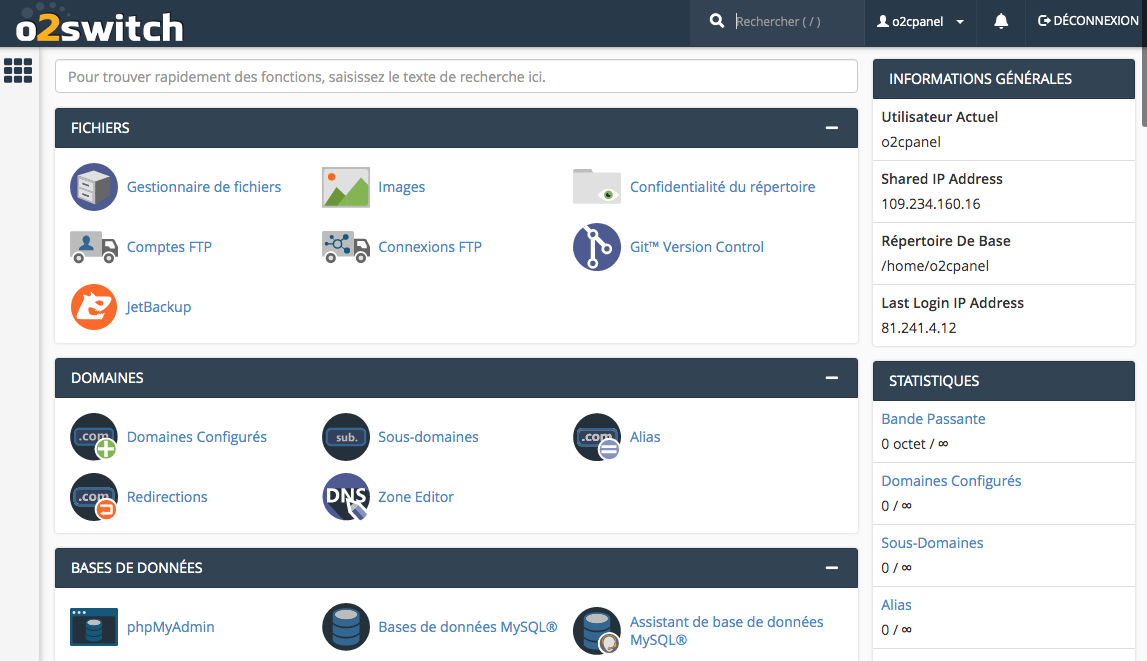
Task: Click the search magnifier icon in header
Action: [x=717, y=21]
